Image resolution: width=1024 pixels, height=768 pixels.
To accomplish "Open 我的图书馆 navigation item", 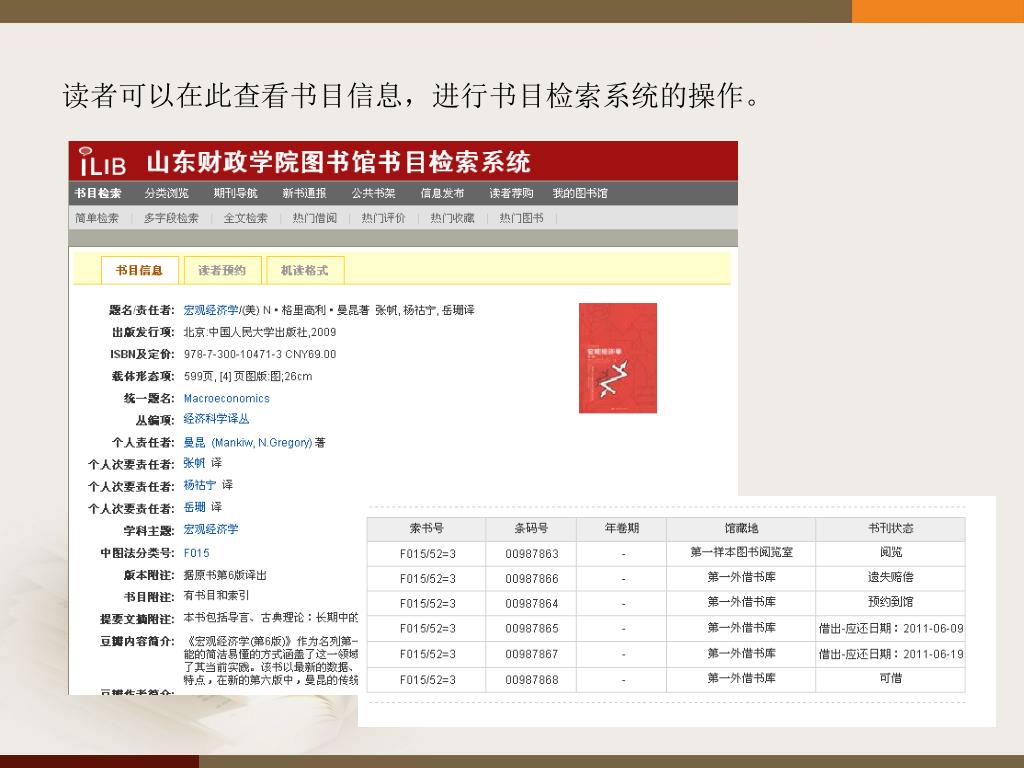I will pyautogui.click(x=580, y=193).
